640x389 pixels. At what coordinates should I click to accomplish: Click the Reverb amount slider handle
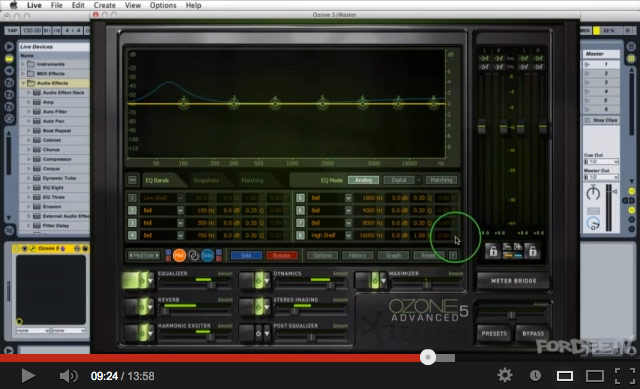tap(165, 311)
